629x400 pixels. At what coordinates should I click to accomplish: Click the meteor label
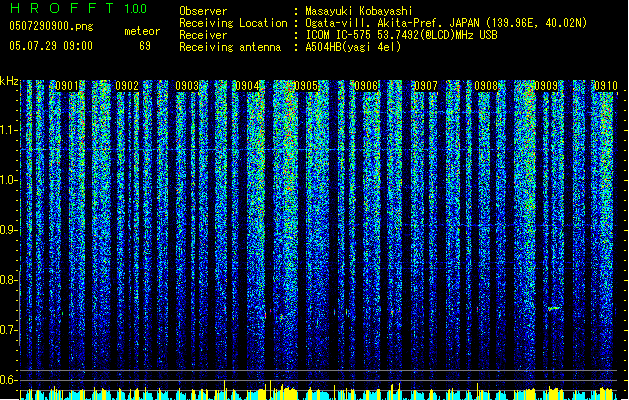coord(142,31)
